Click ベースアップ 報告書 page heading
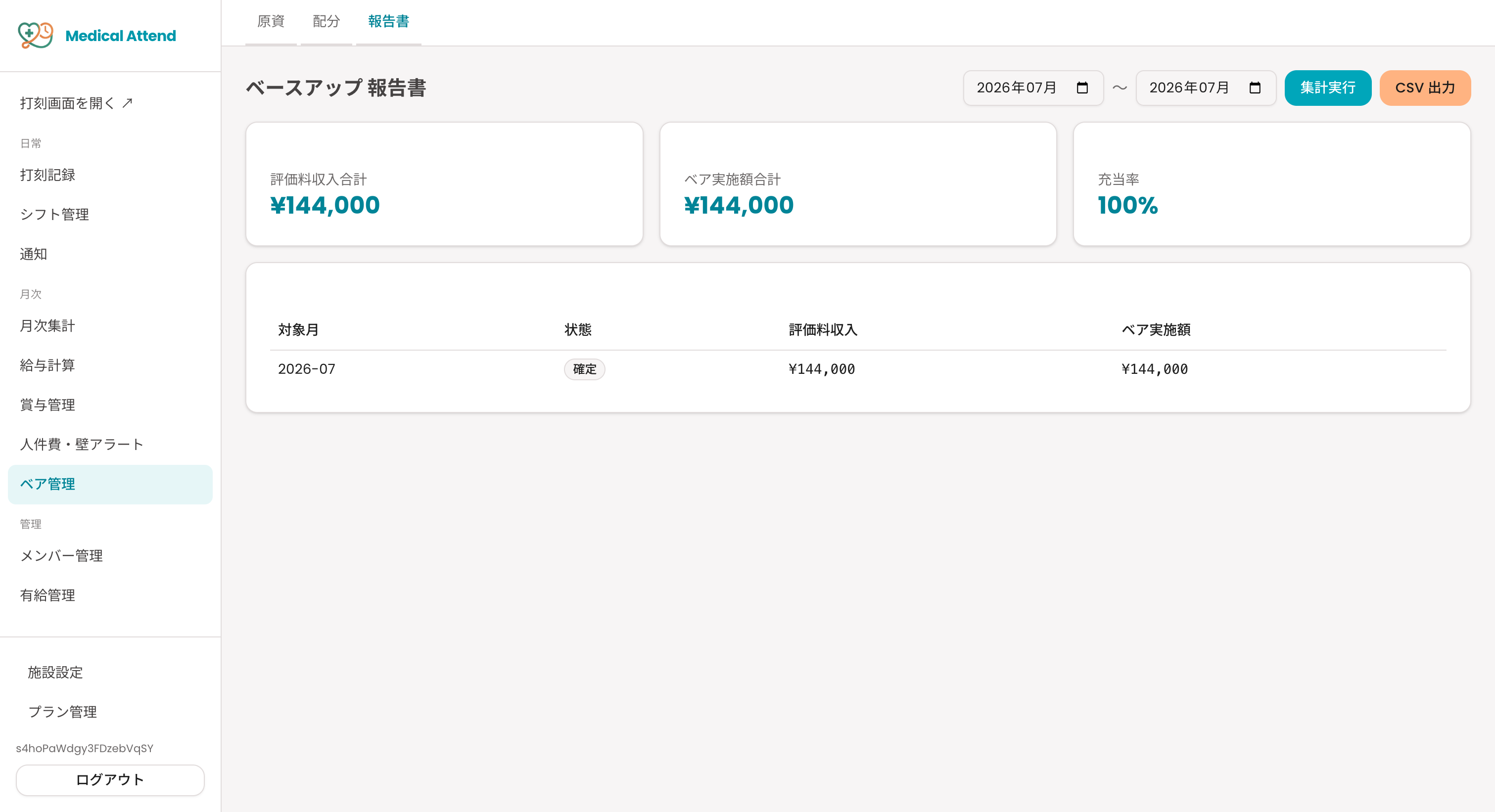 pos(336,88)
